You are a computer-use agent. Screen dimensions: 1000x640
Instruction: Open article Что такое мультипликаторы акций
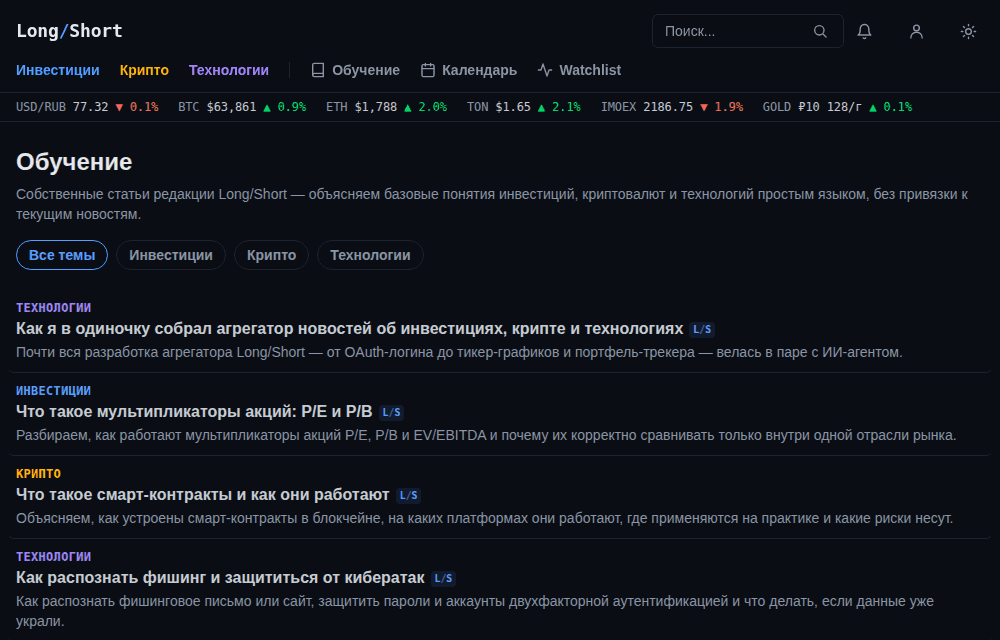194,412
